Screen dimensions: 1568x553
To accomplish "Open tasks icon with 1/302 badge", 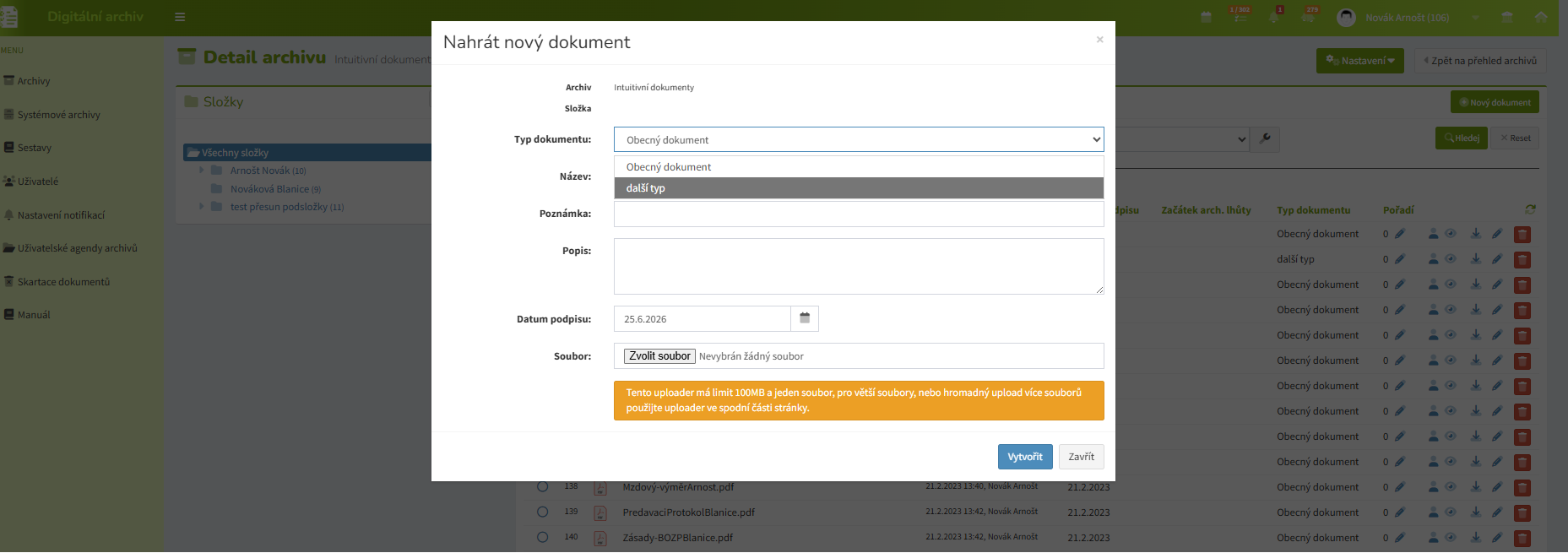I will (x=1240, y=16).
